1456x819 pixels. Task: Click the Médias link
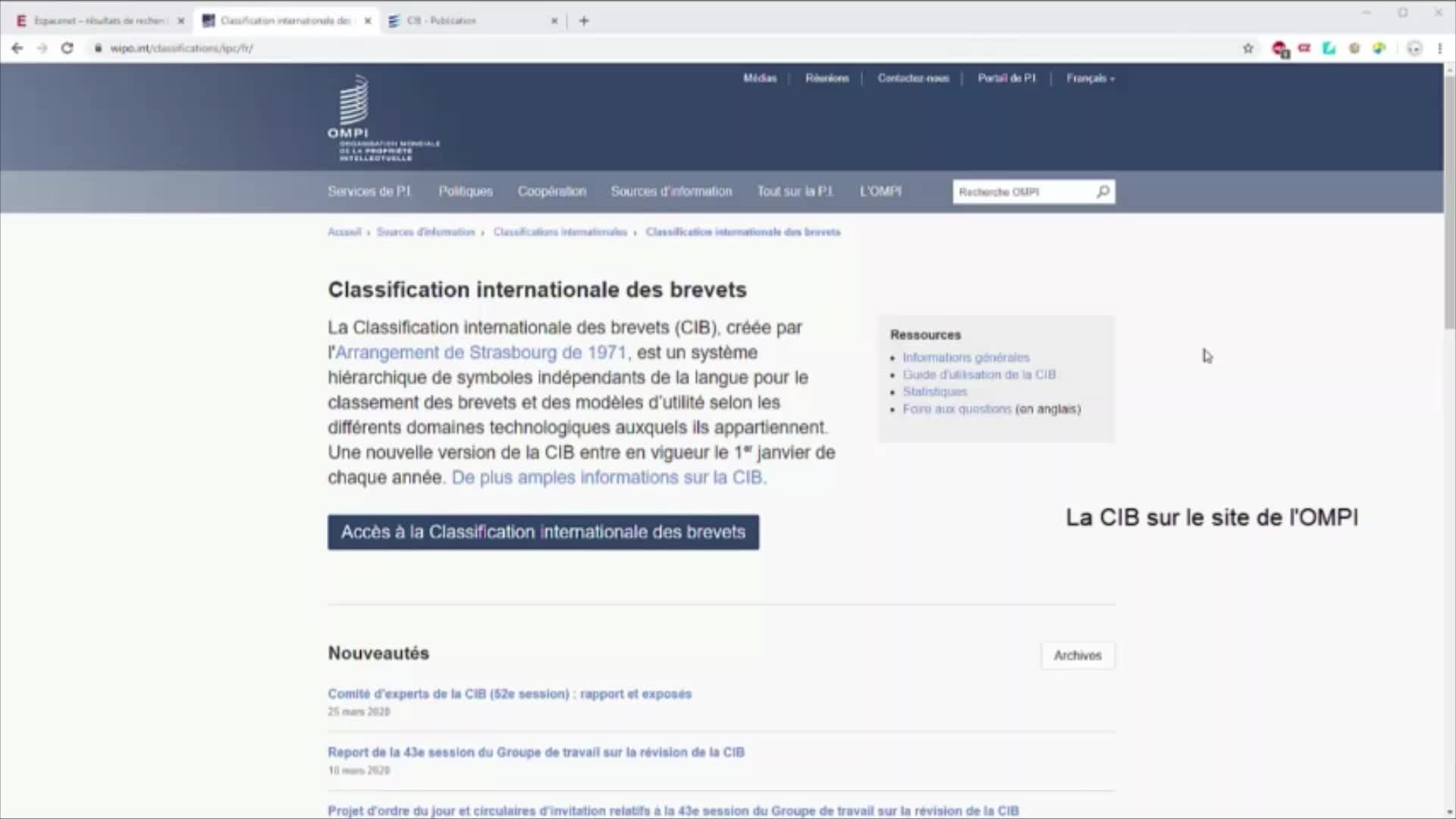pos(760,78)
